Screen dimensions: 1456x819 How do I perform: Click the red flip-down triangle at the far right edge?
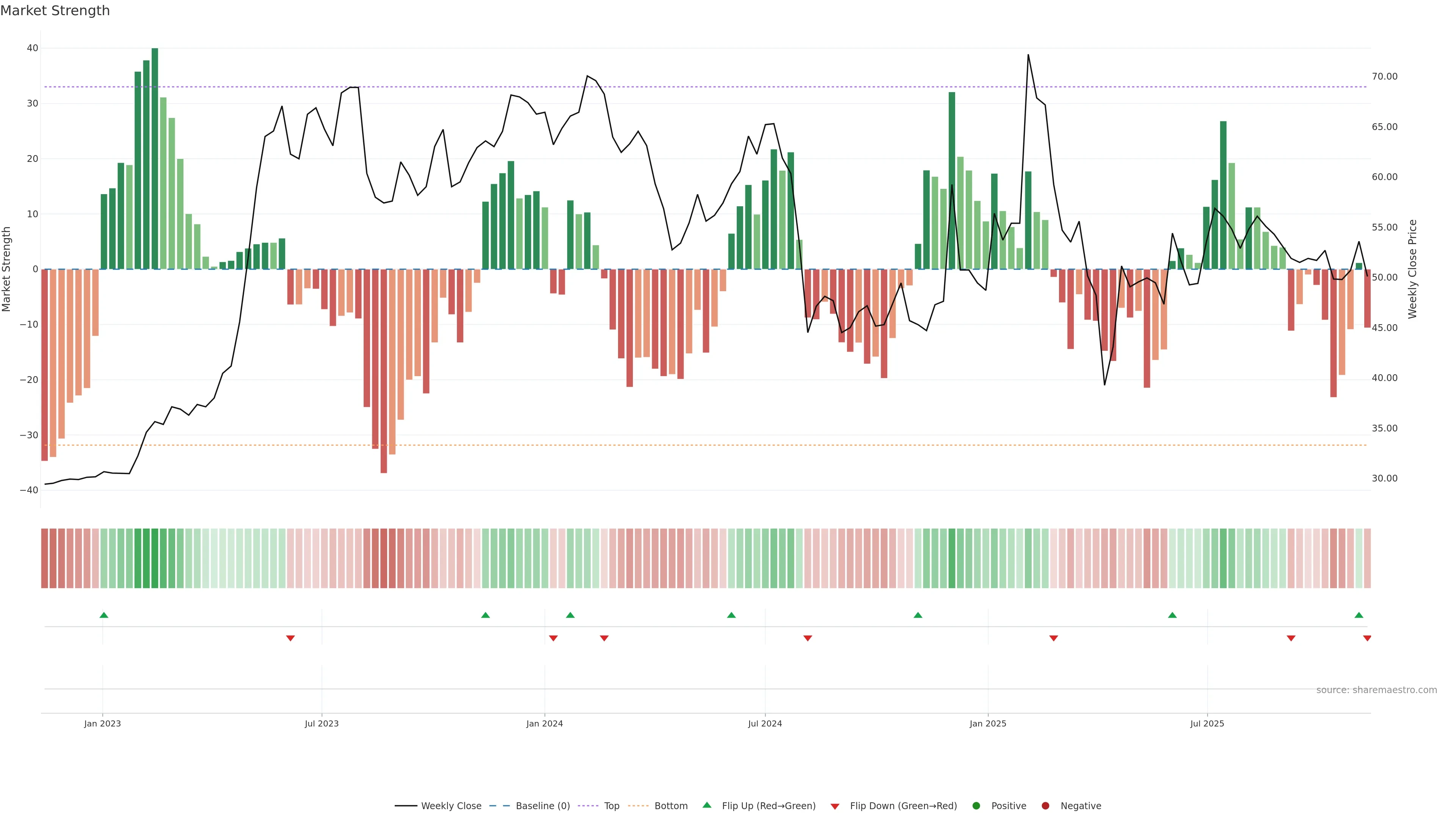coord(1367,638)
